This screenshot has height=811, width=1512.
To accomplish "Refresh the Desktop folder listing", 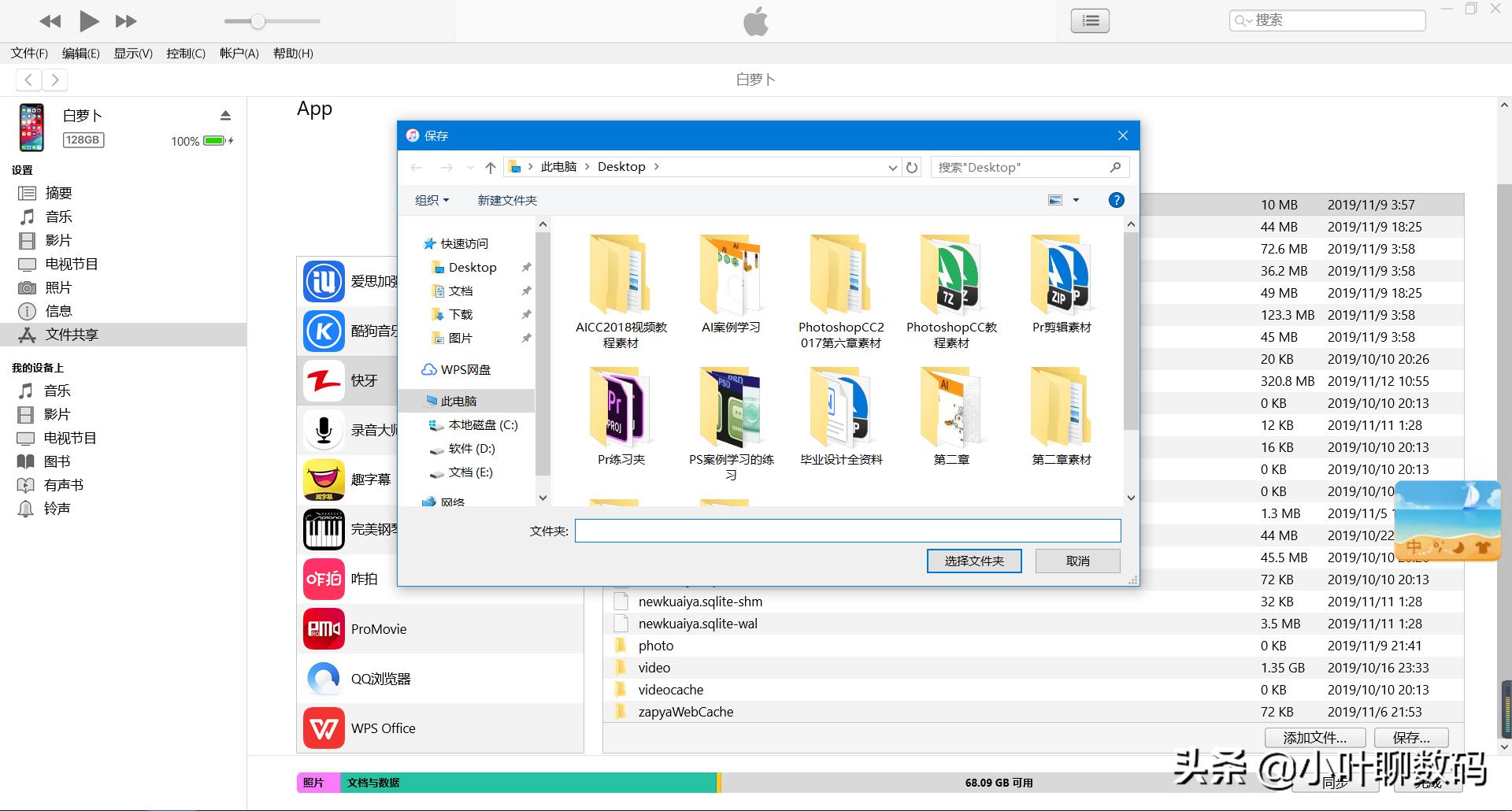I will point(912,167).
